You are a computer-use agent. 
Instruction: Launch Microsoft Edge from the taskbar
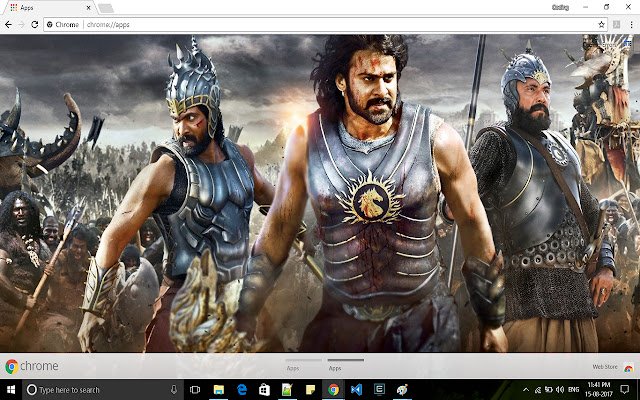tap(242, 390)
